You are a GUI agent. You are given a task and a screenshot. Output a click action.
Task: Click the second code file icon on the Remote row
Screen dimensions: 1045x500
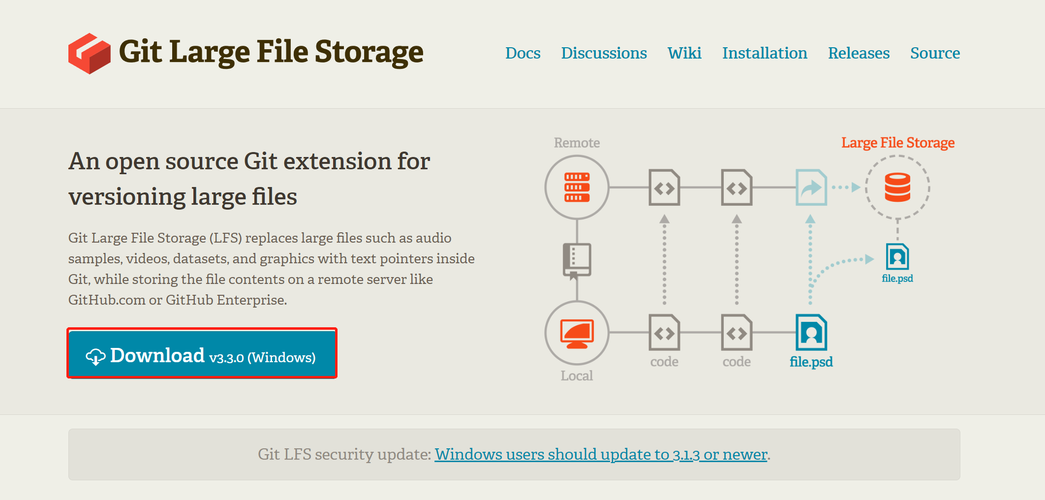[x=736, y=187]
